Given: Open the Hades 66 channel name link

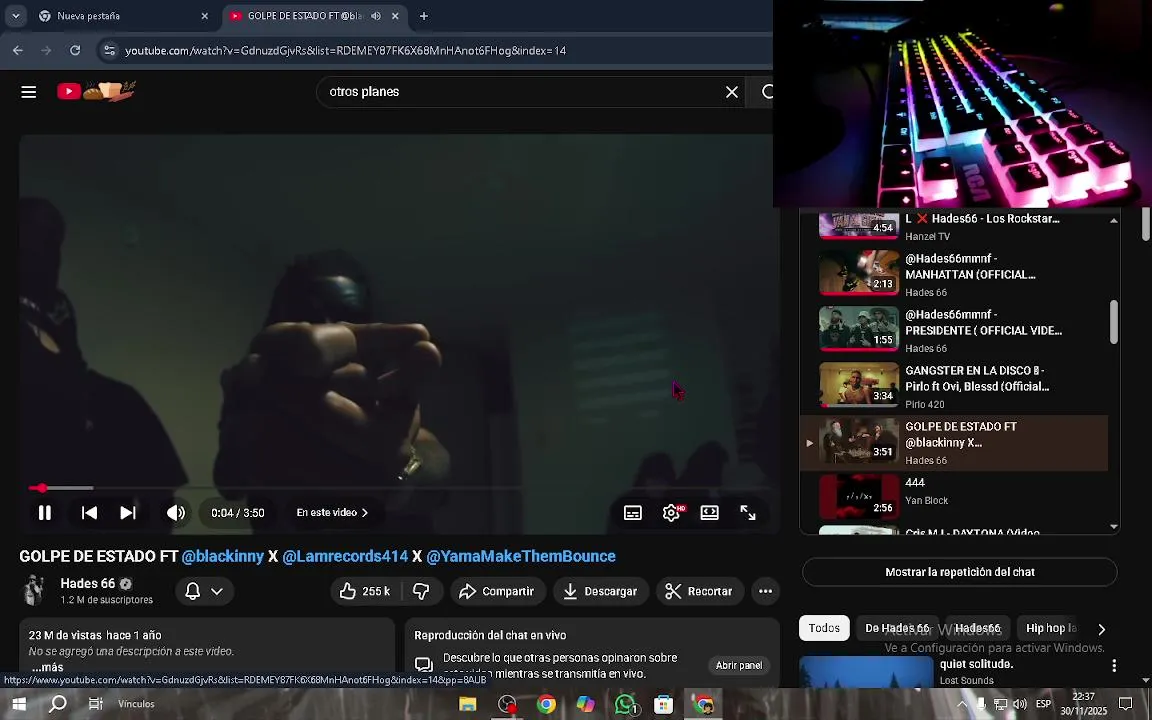Looking at the screenshot, I should pos(87,583).
